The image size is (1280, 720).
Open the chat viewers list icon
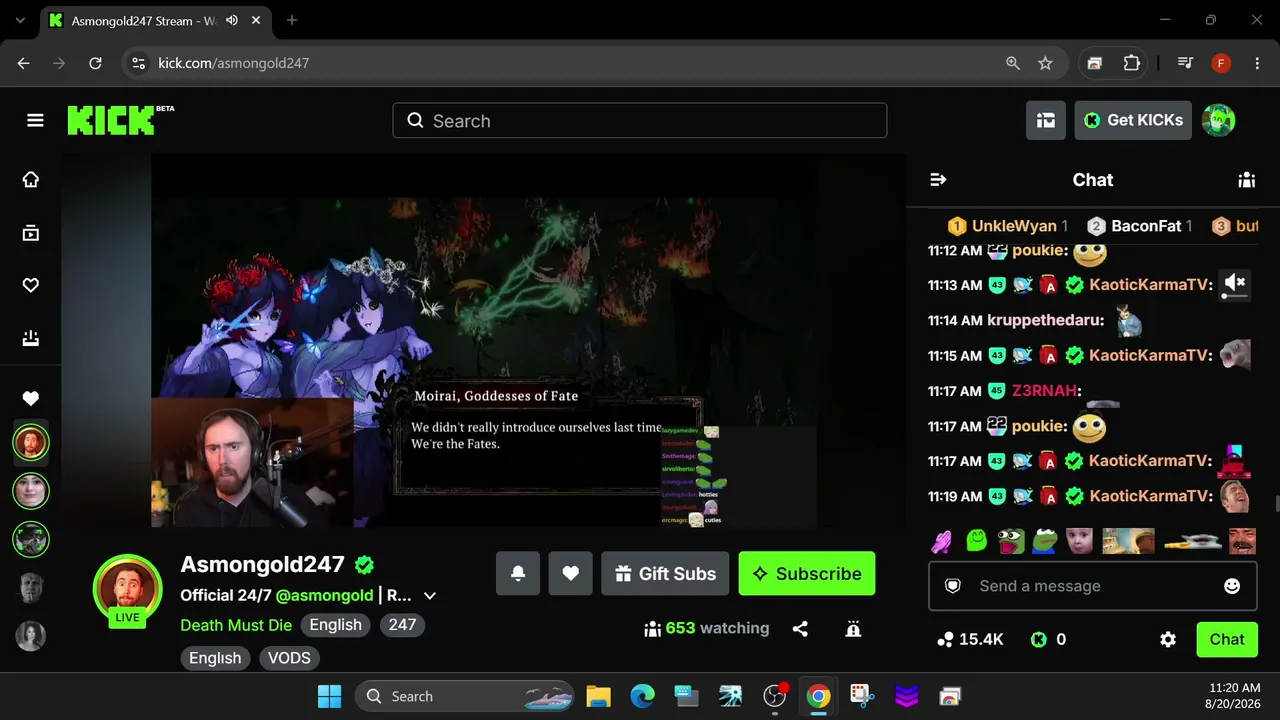(1246, 180)
